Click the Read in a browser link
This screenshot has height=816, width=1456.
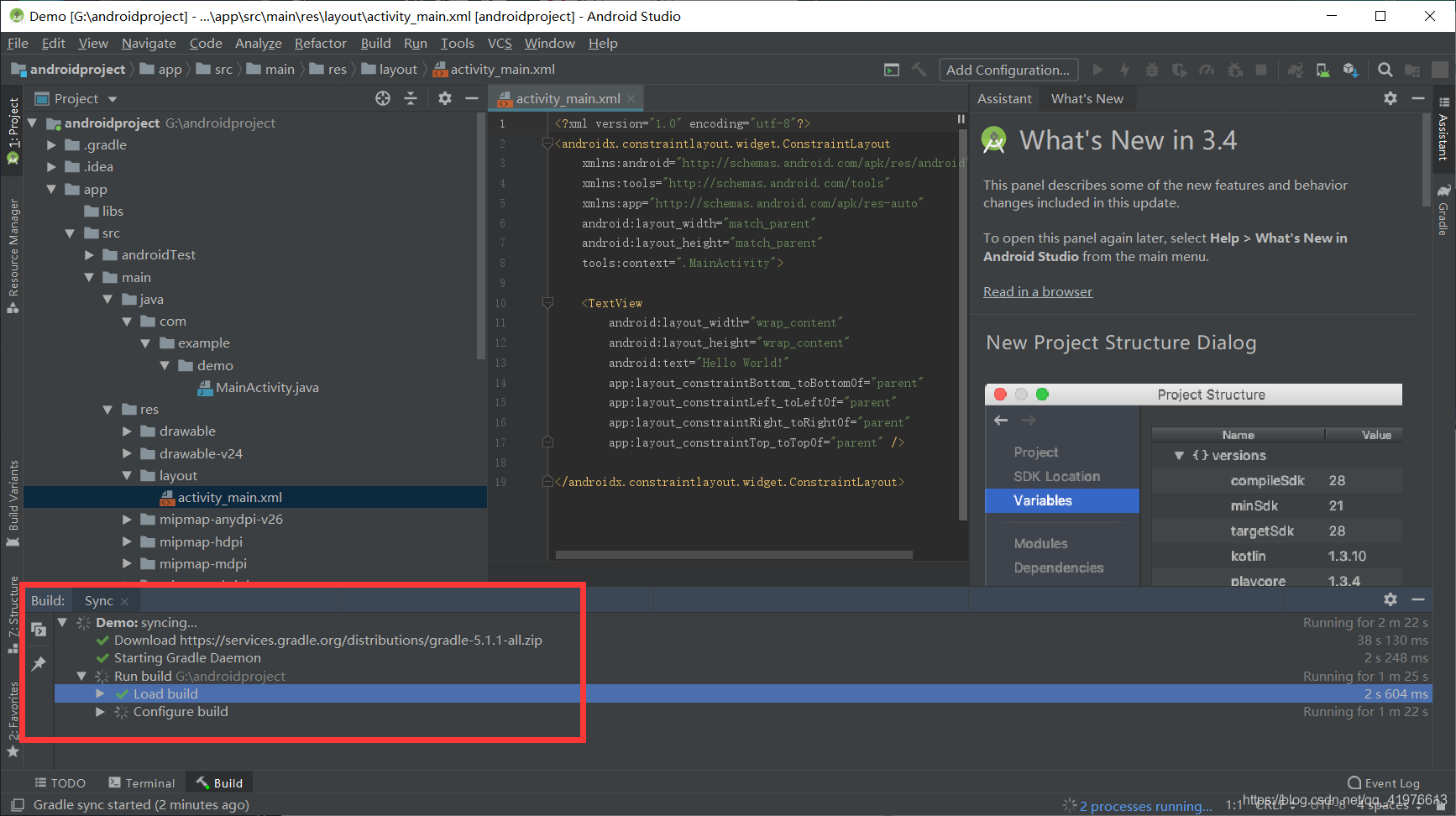(1038, 291)
